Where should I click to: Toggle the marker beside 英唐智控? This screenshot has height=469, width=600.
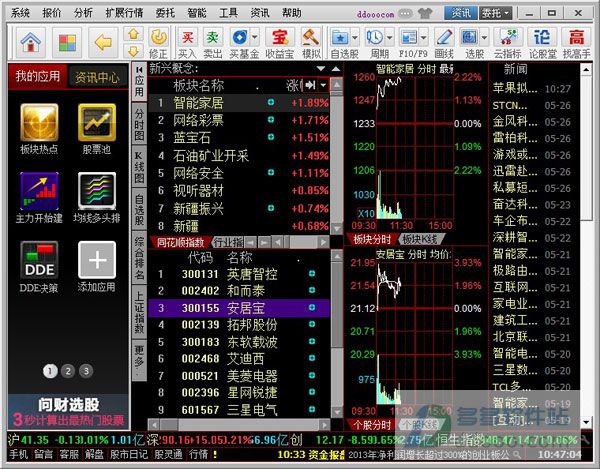(x=312, y=274)
